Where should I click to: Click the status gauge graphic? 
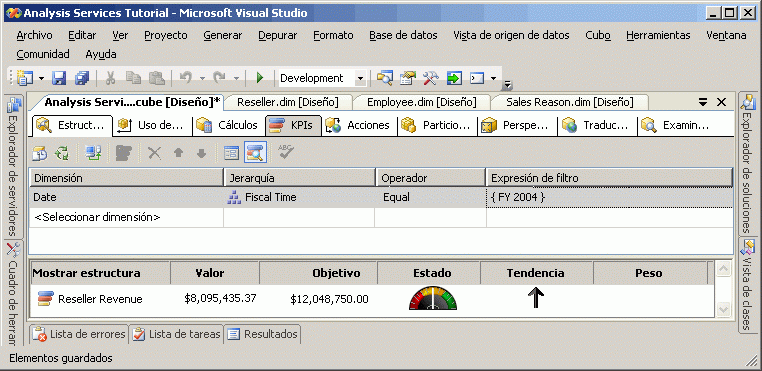point(433,298)
